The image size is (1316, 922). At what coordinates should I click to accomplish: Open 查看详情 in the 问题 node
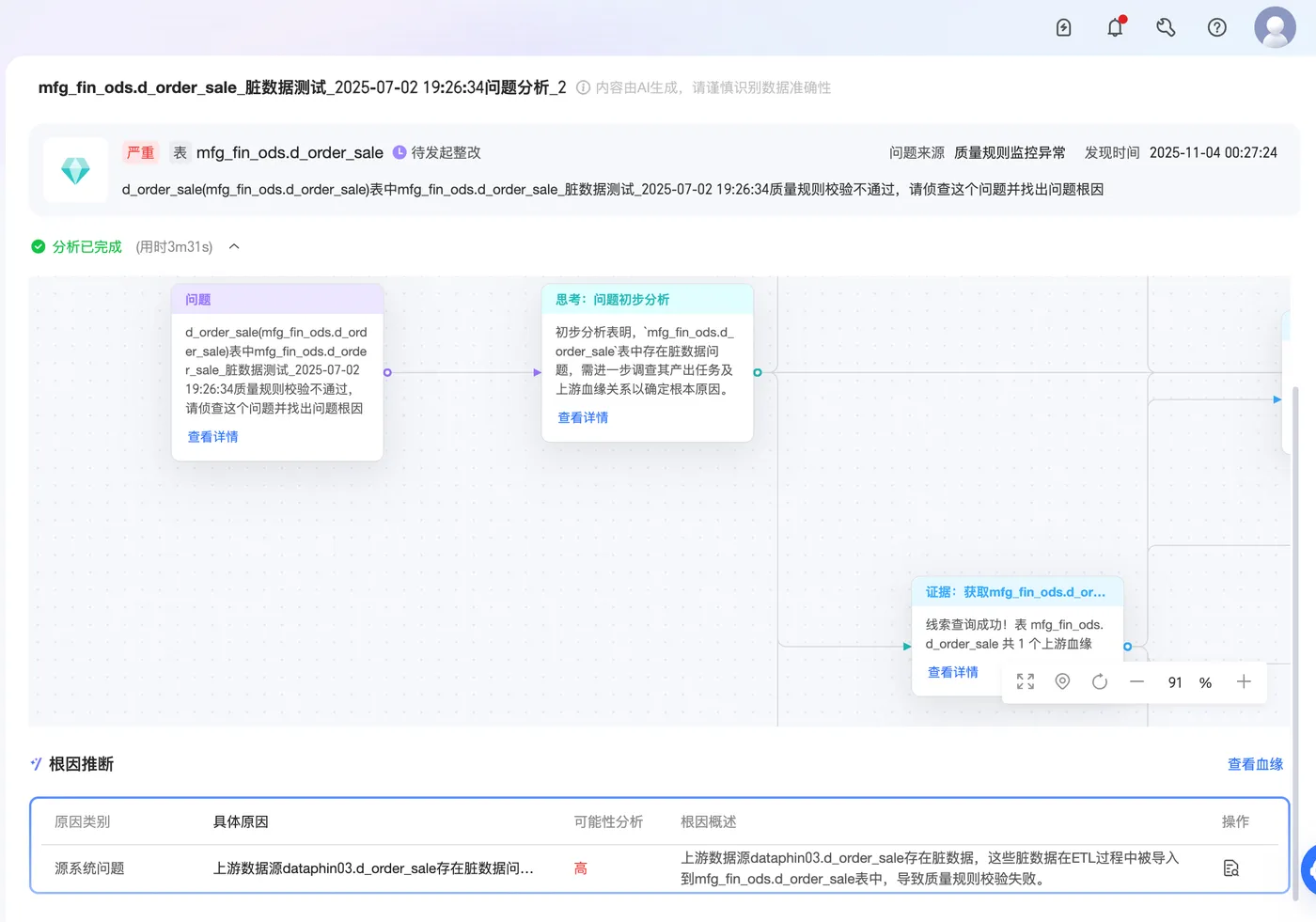(212, 437)
